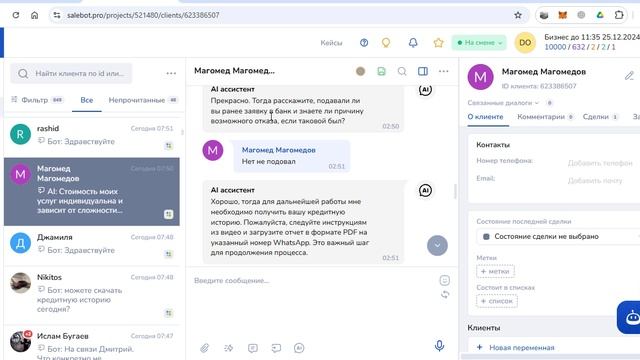Open the Джамиля conversation
The width and height of the screenshot is (640, 360).
pos(92,245)
